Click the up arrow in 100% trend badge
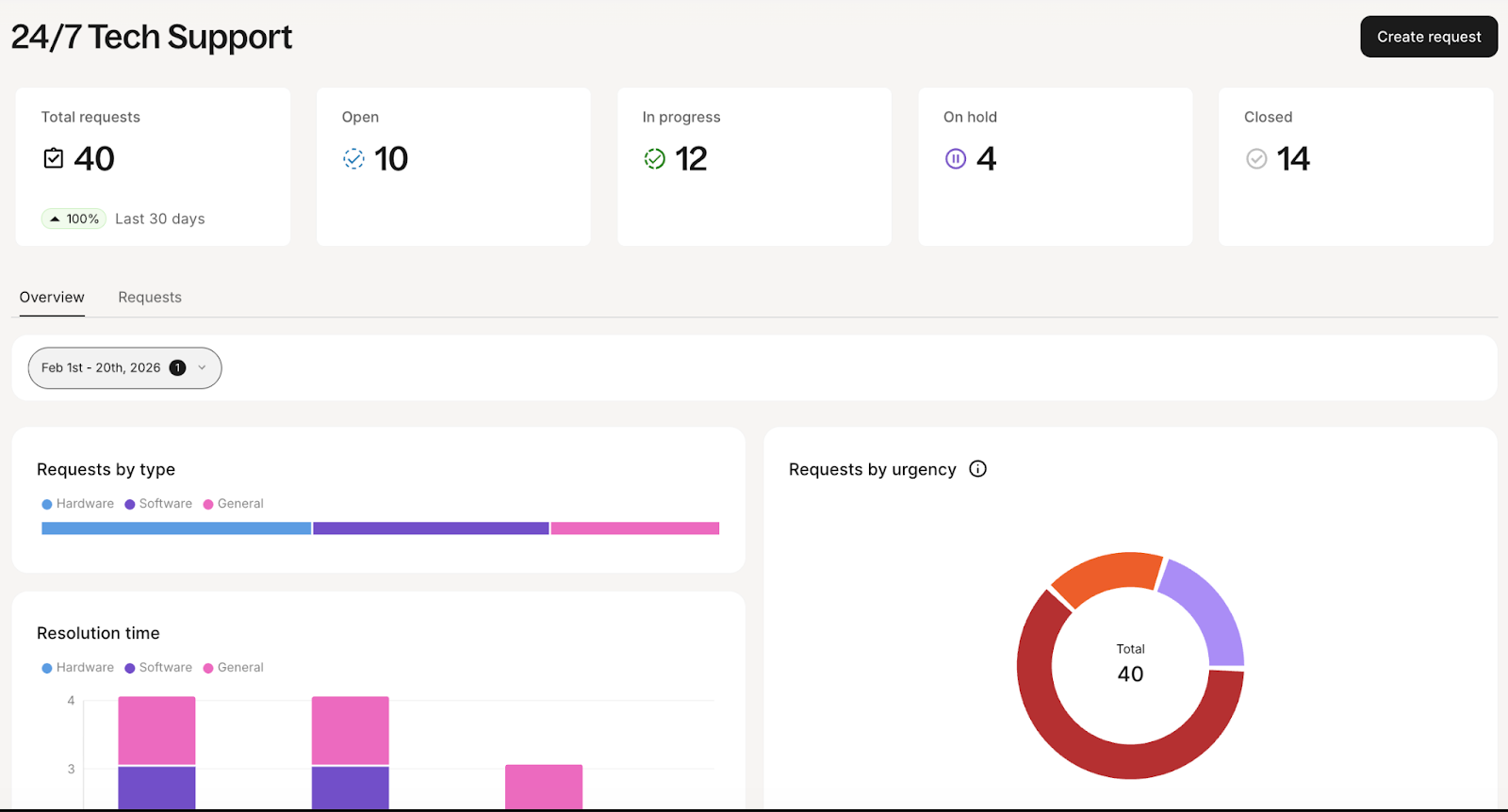 tap(55, 219)
